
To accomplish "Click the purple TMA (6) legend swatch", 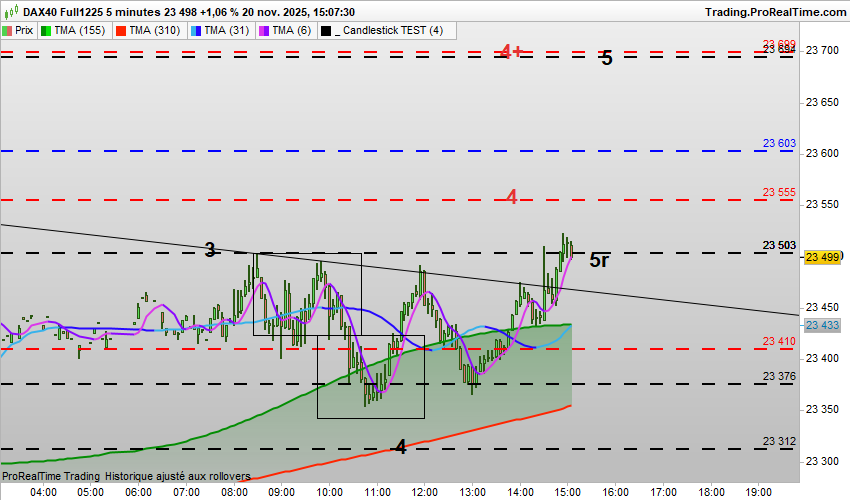I will (x=264, y=31).
